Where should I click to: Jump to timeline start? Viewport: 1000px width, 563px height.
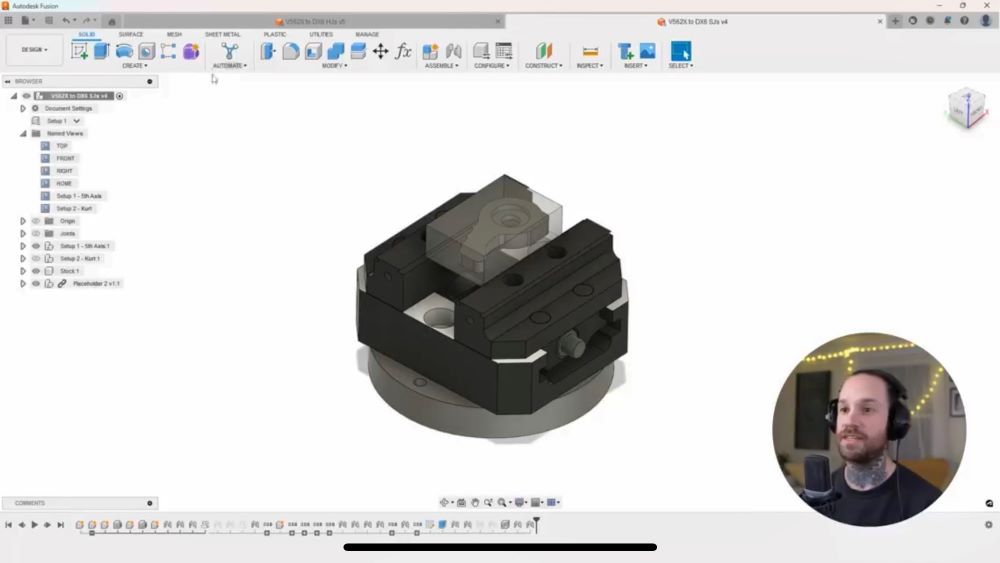(8, 525)
